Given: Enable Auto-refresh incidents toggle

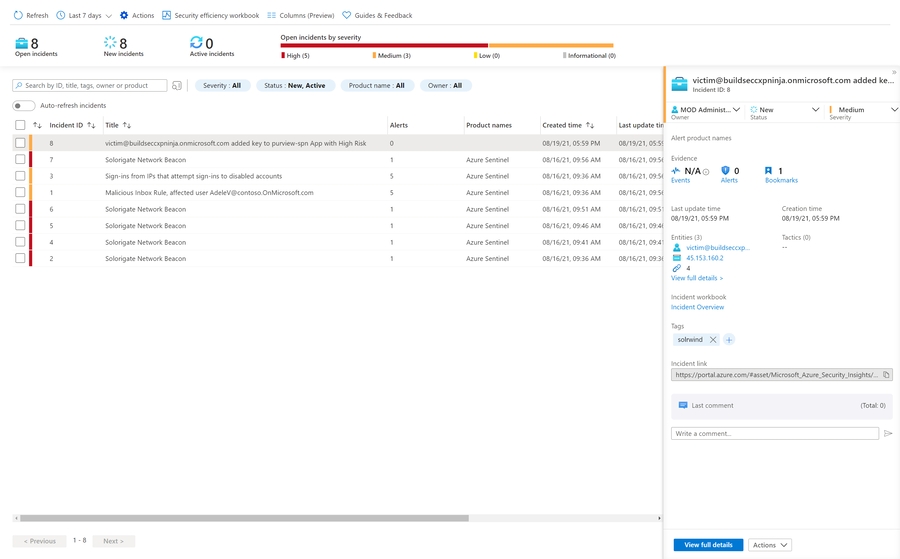Looking at the screenshot, I should [x=24, y=105].
